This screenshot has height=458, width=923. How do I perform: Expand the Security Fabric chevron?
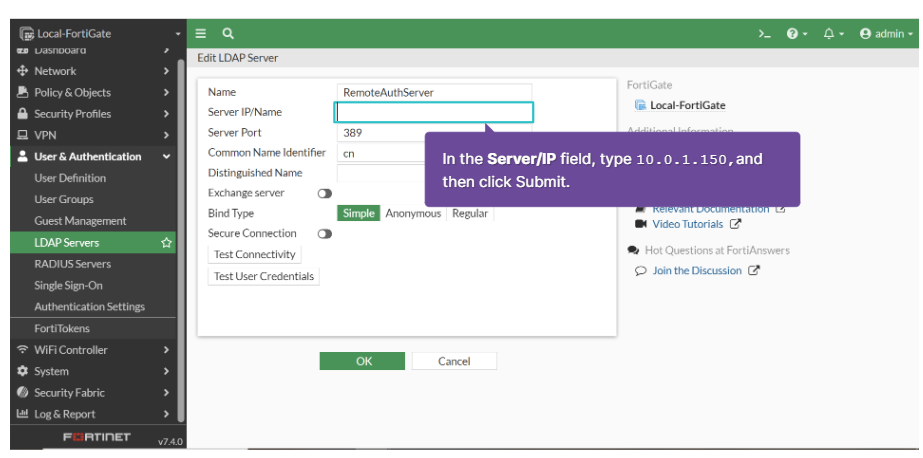point(167,393)
